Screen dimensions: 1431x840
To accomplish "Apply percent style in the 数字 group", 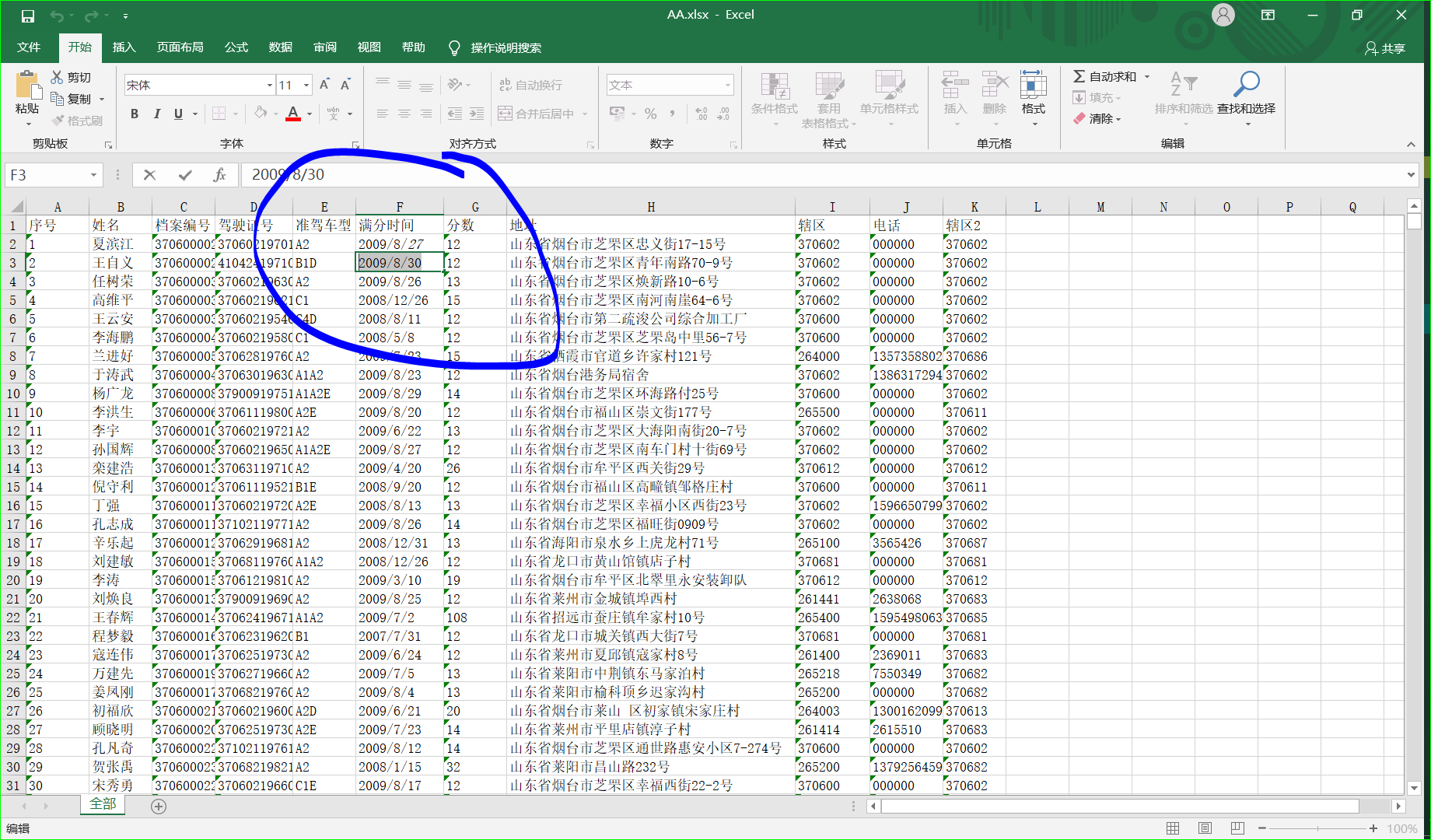I will click(x=651, y=114).
